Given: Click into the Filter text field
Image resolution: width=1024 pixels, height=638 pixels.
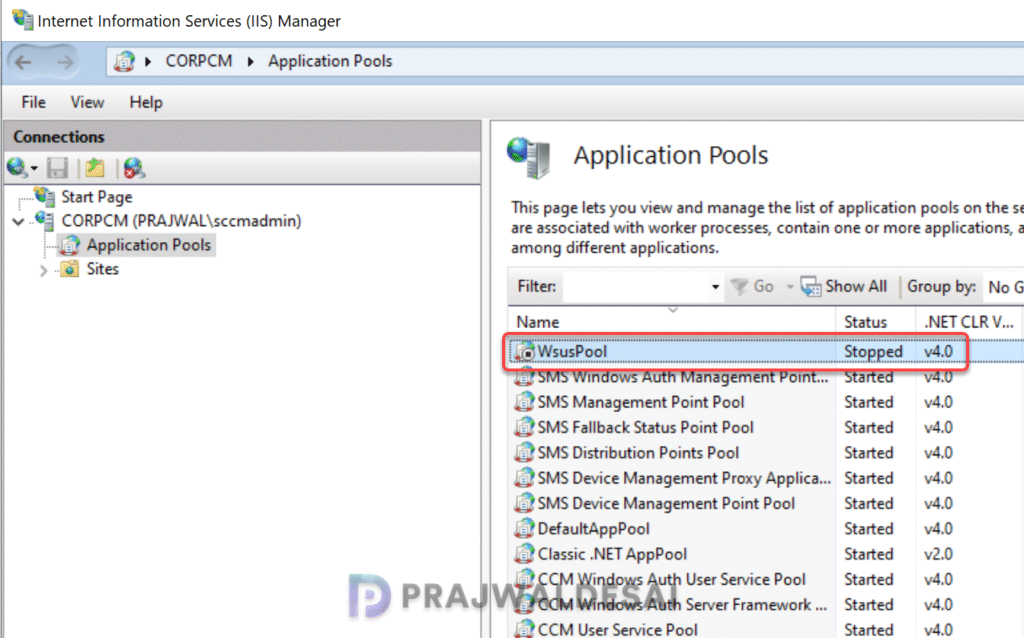Looking at the screenshot, I should pyautogui.click(x=637, y=287).
